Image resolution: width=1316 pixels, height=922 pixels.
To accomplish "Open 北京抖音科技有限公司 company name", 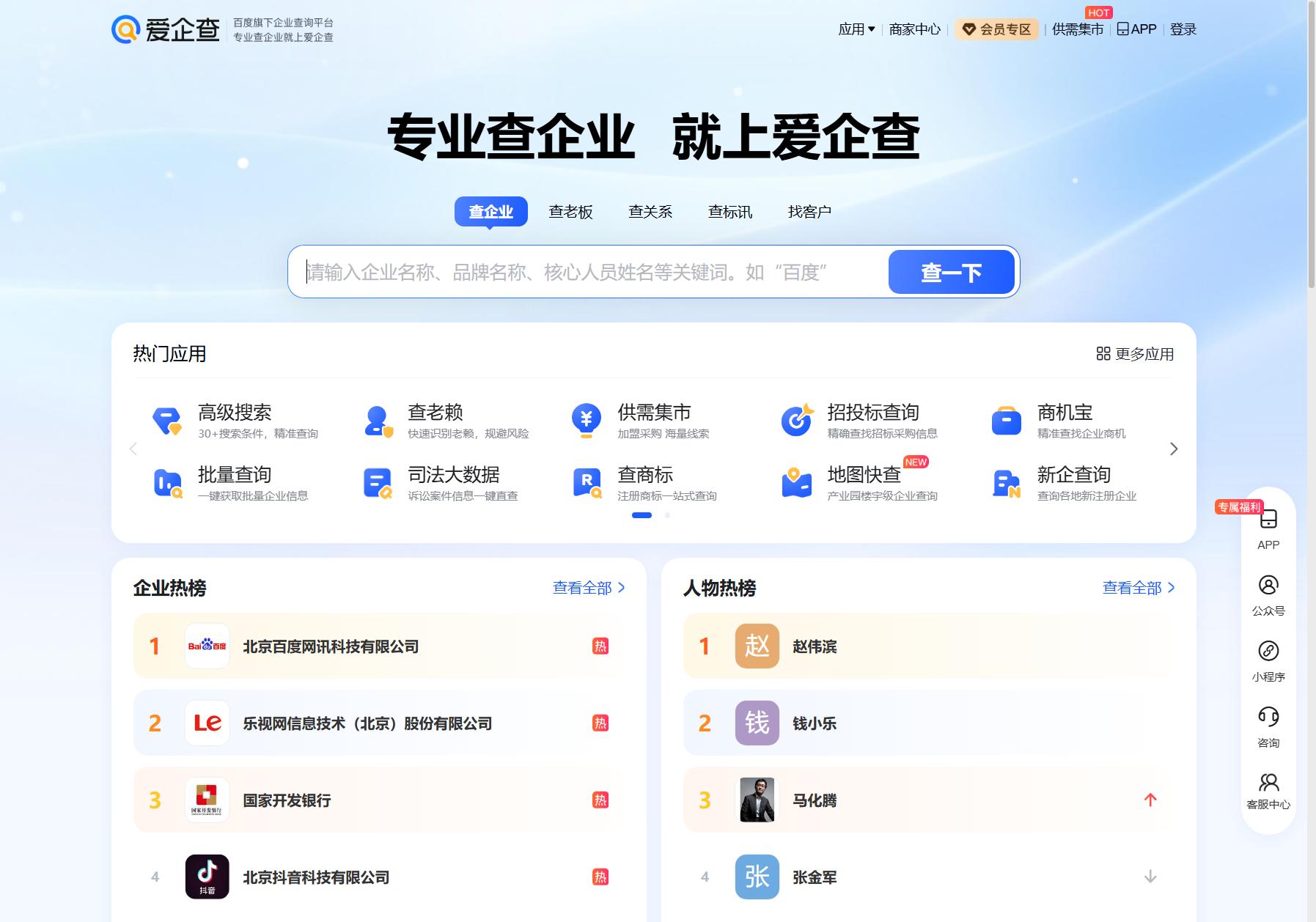I will 316,877.
